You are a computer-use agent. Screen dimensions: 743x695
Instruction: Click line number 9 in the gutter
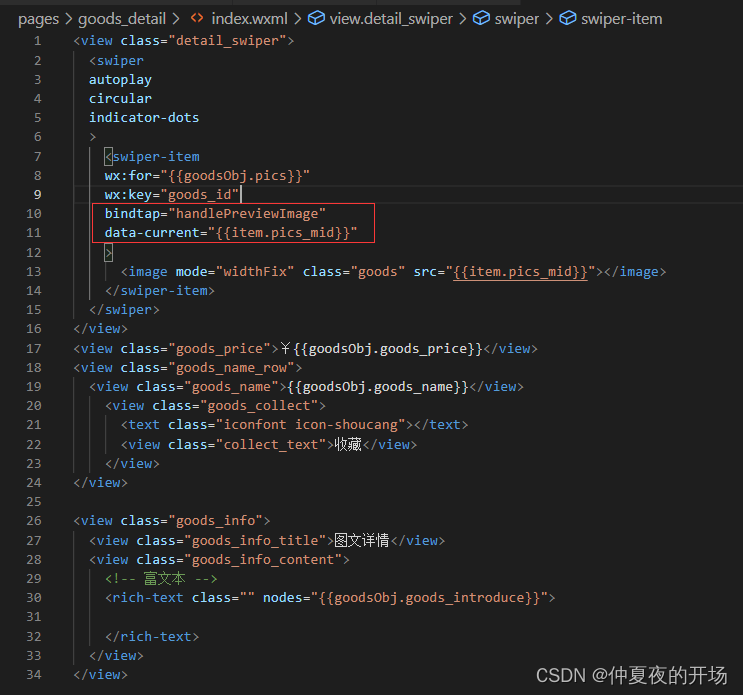pyautogui.click(x=37, y=195)
